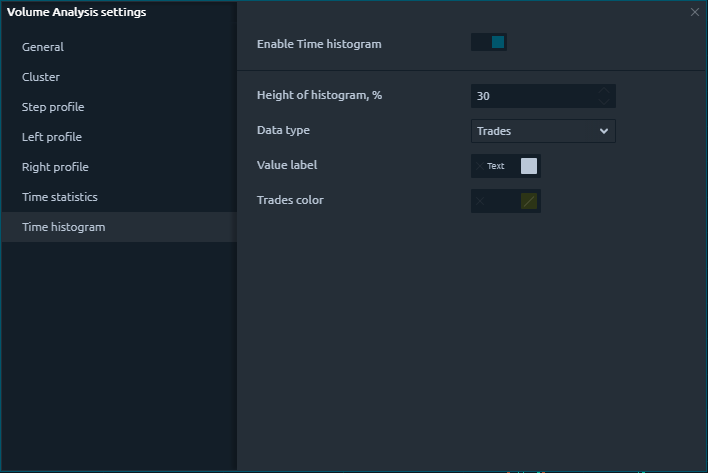Click the chevron arrow in Data type box
708x473 pixels.
point(603,131)
